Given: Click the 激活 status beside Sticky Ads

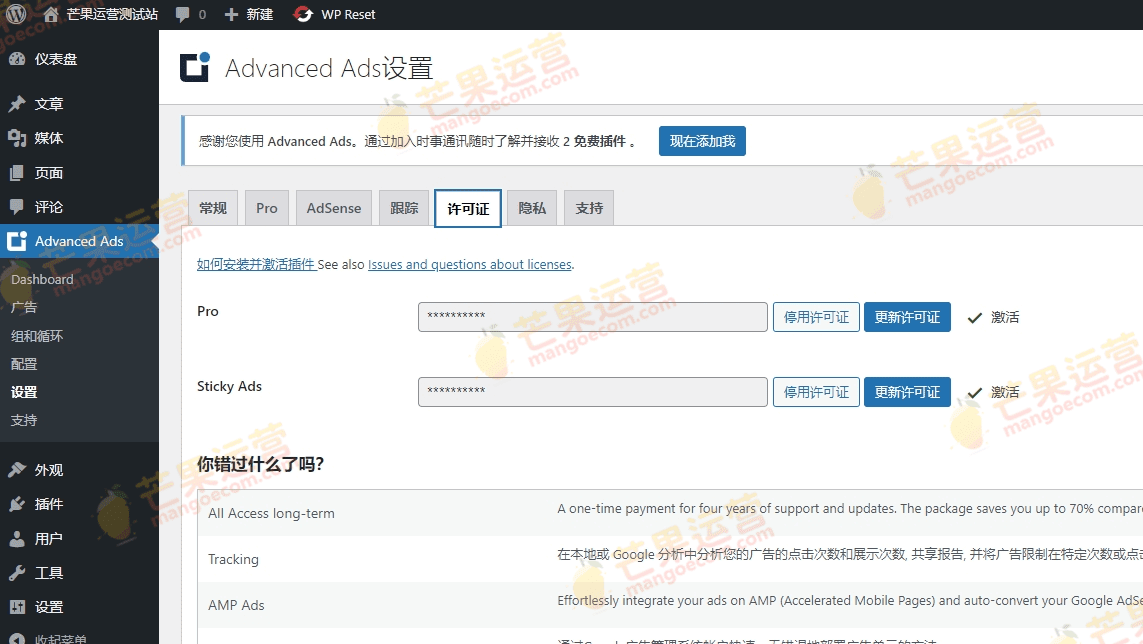Looking at the screenshot, I should pos(1004,392).
